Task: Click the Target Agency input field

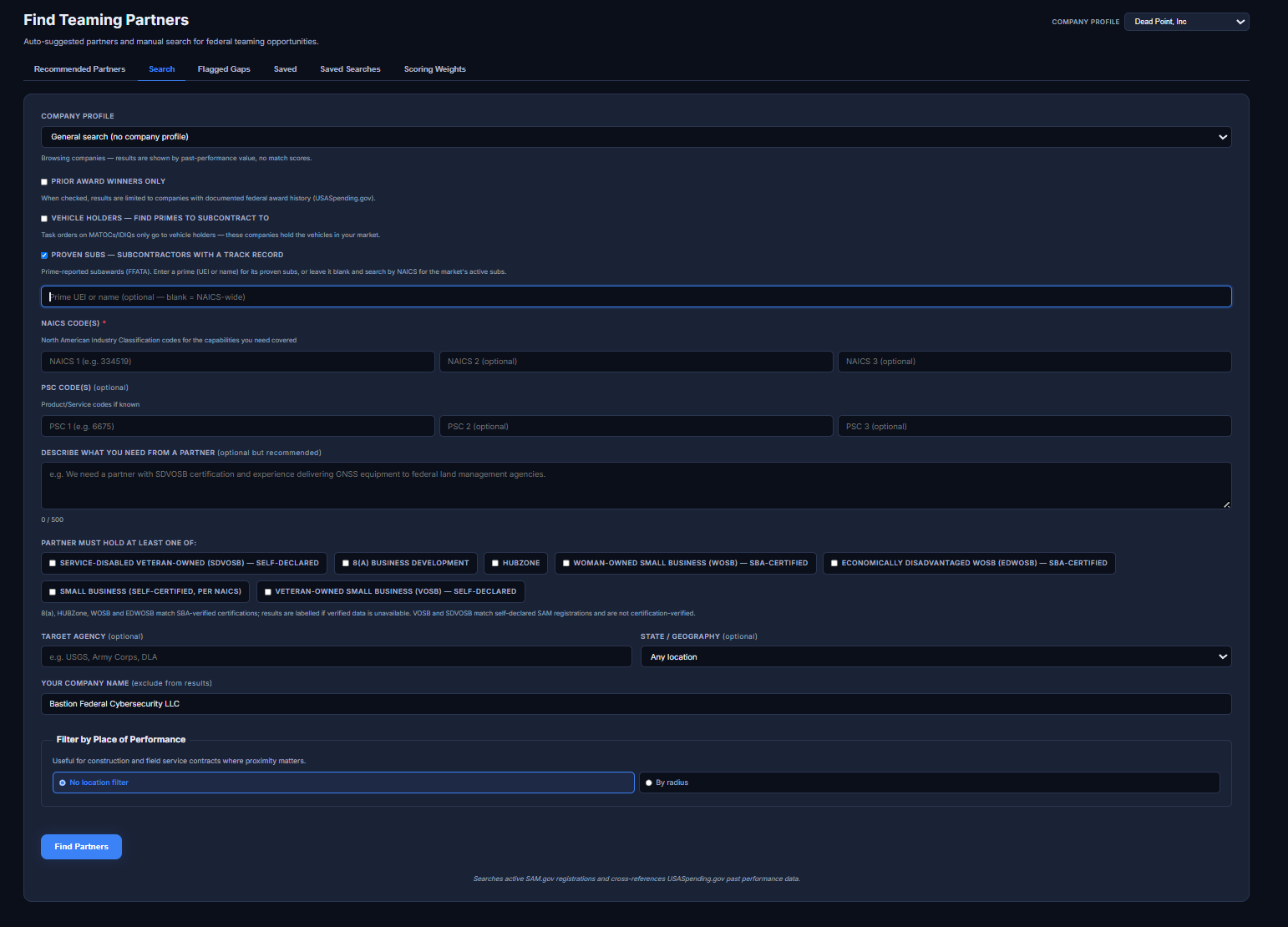Action: [337, 657]
